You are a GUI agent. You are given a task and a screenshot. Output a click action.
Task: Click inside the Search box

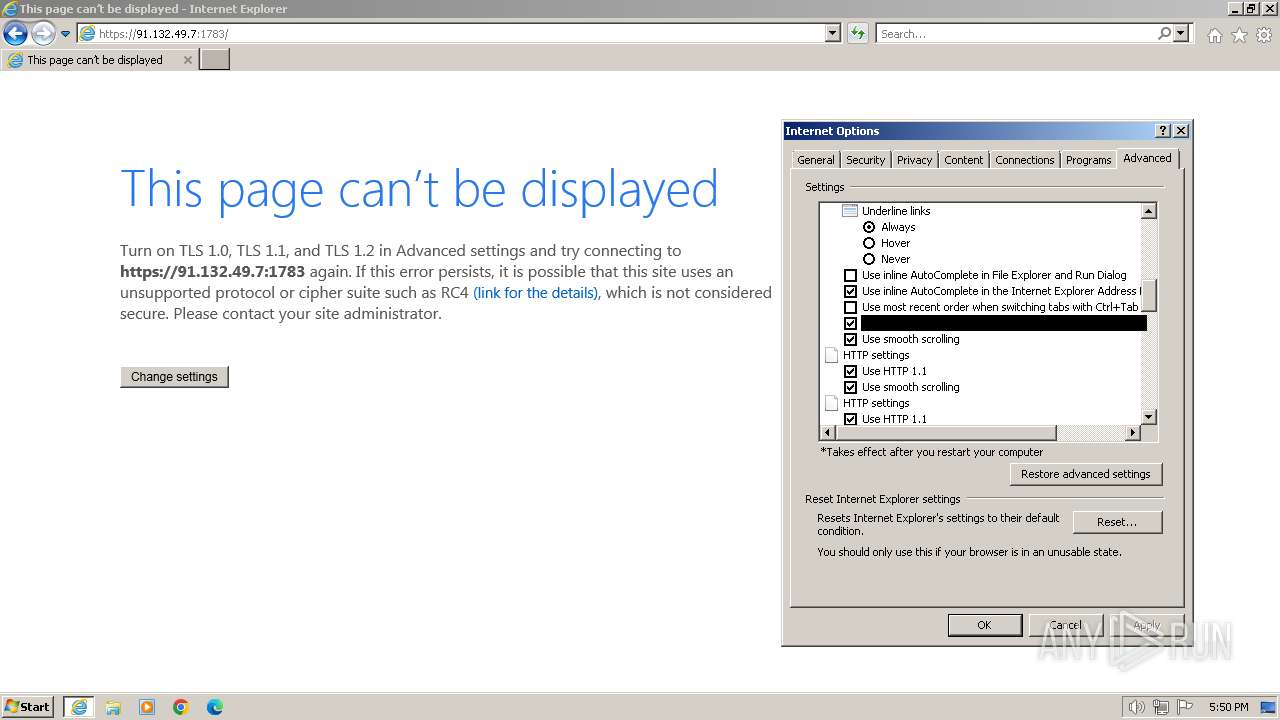[x=1016, y=34]
